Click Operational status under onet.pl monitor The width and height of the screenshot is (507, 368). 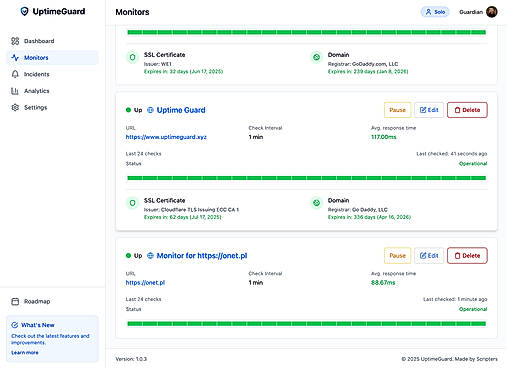(473, 309)
